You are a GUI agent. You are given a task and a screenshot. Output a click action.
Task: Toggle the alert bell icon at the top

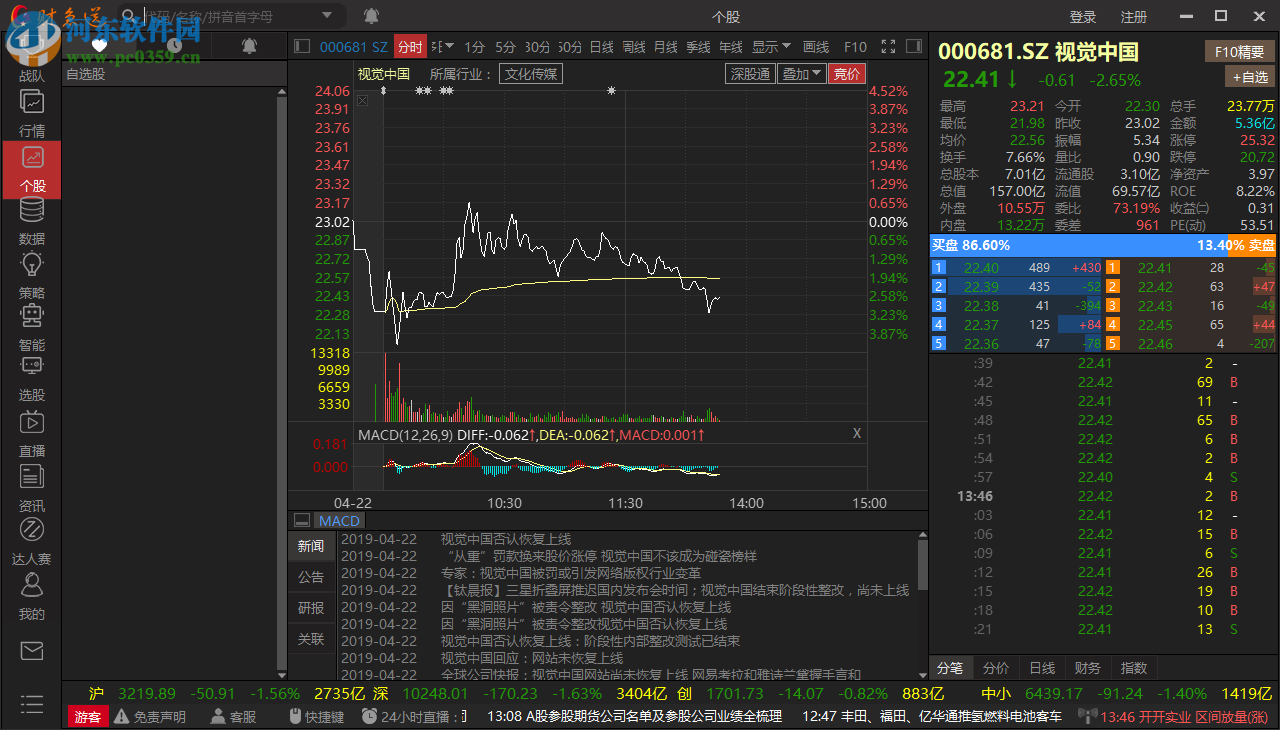[x=370, y=16]
